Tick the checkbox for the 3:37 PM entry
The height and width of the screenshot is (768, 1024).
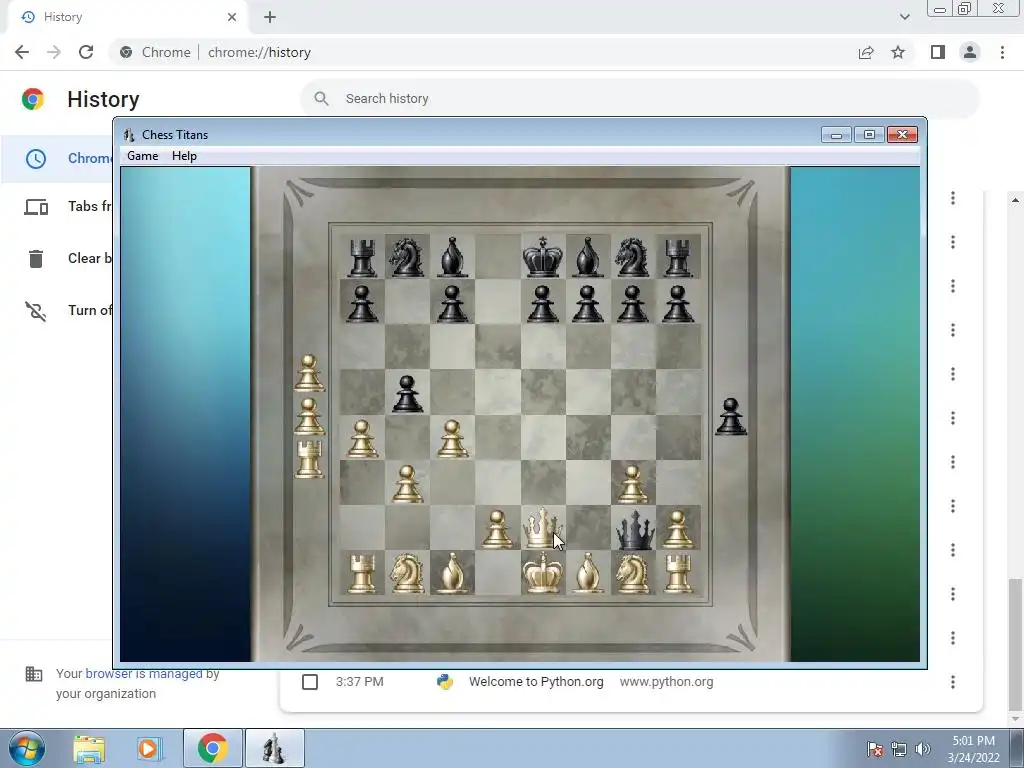point(310,682)
